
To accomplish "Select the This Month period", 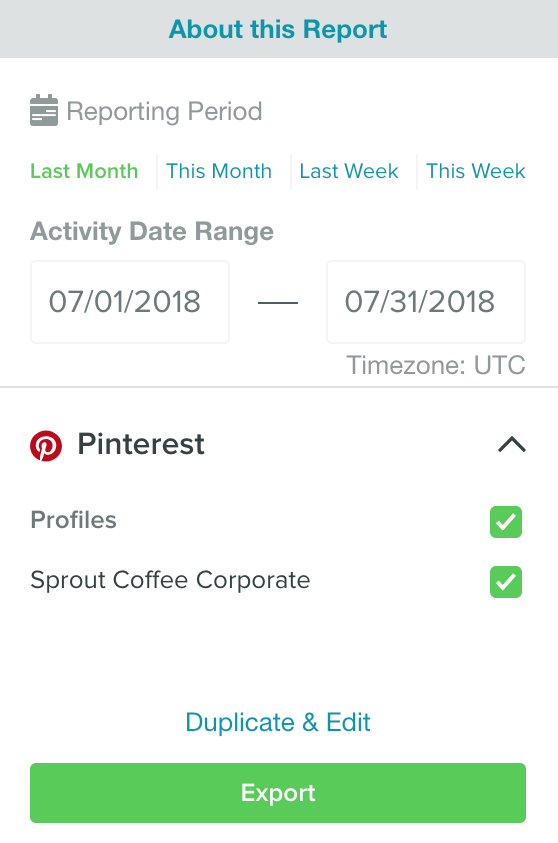I will coord(219,171).
